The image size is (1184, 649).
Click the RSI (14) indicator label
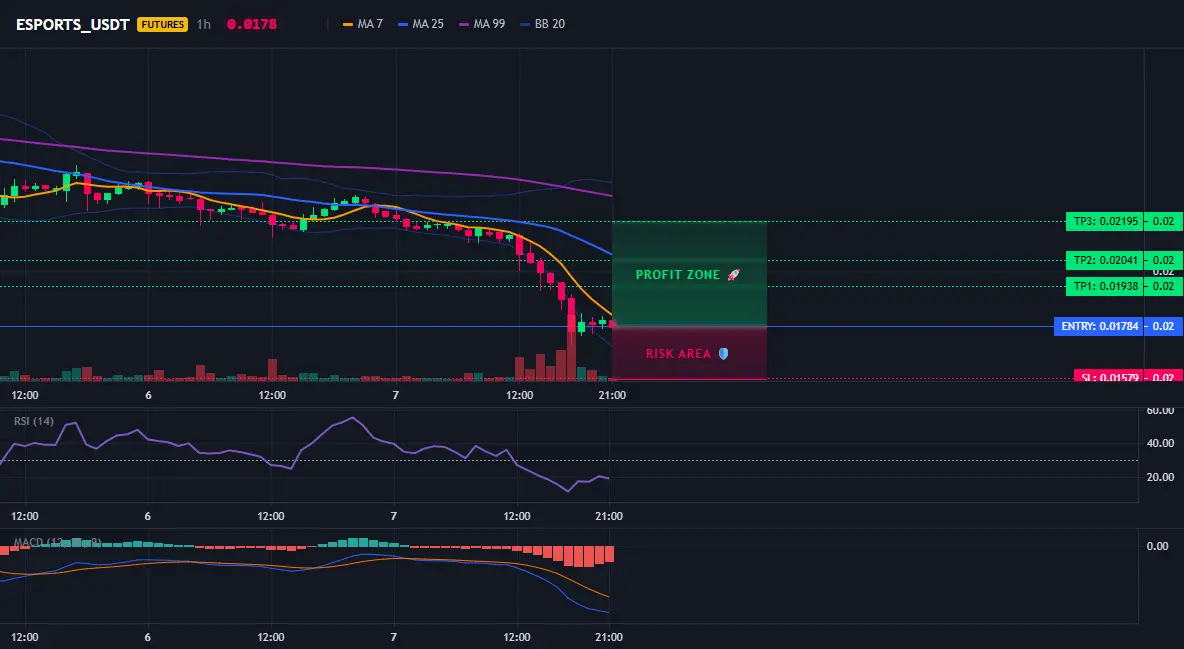pos(34,421)
